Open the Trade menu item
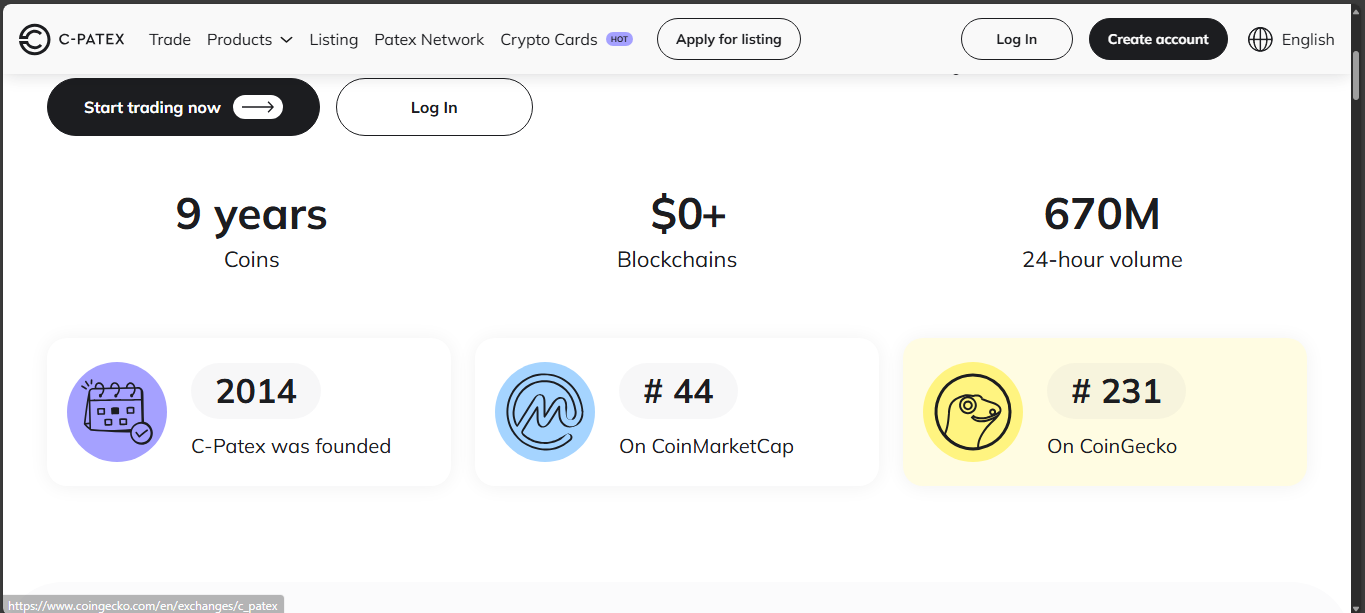 170,39
